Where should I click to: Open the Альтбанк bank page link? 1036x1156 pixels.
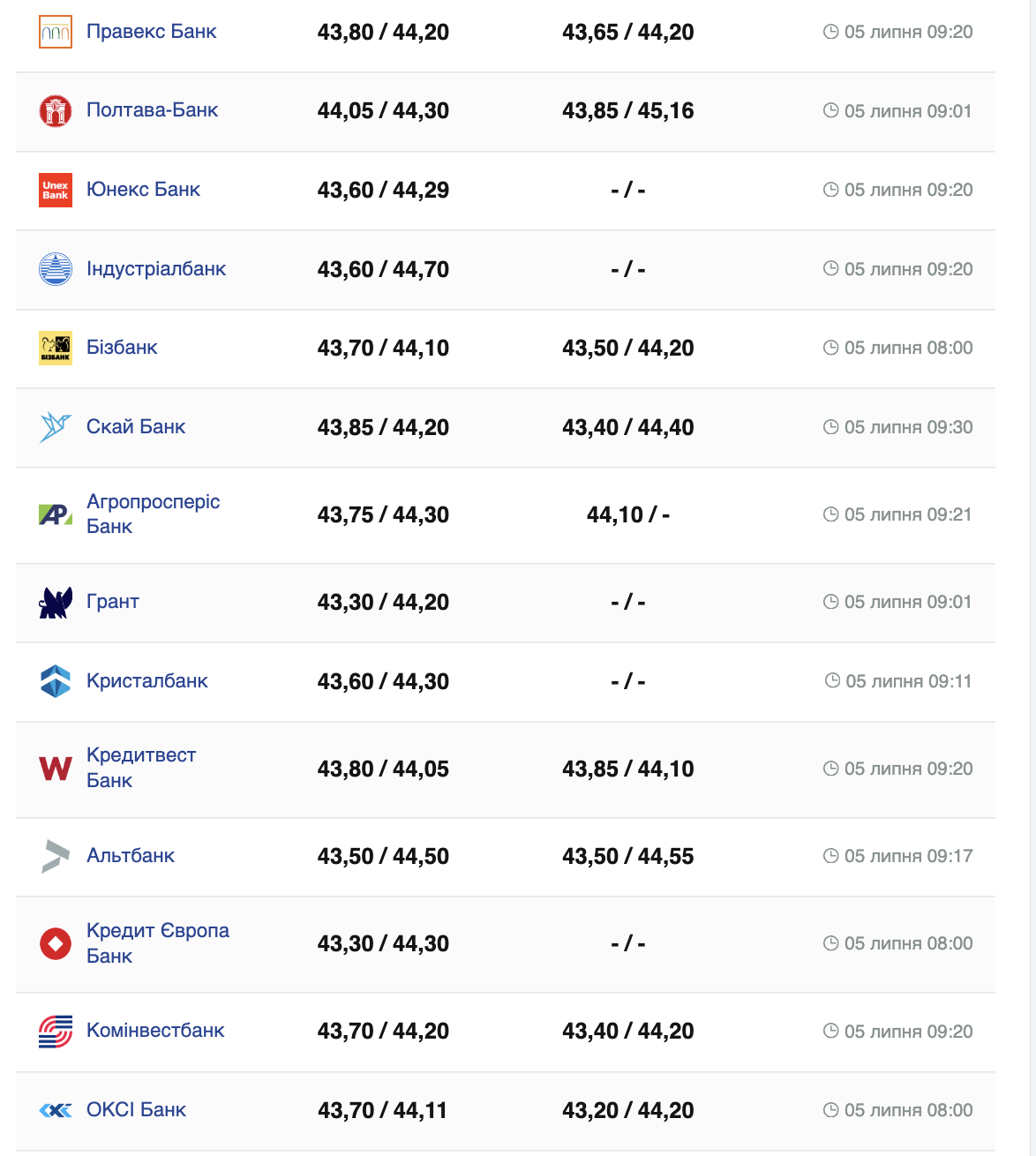pyautogui.click(x=131, y=856)
